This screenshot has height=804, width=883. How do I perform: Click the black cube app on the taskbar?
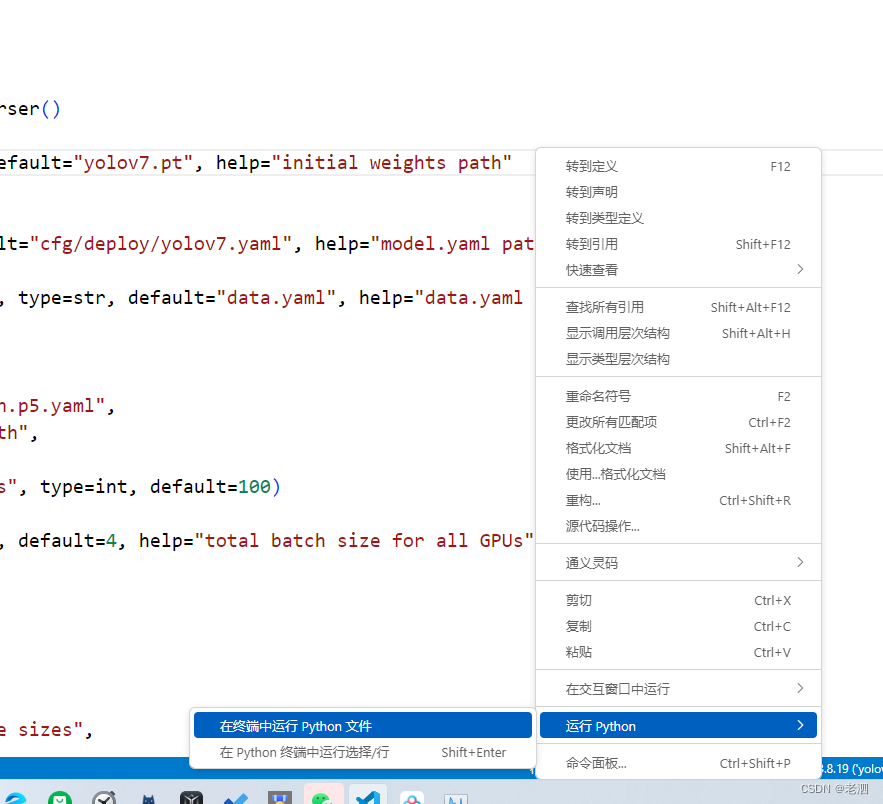[192, 797]
